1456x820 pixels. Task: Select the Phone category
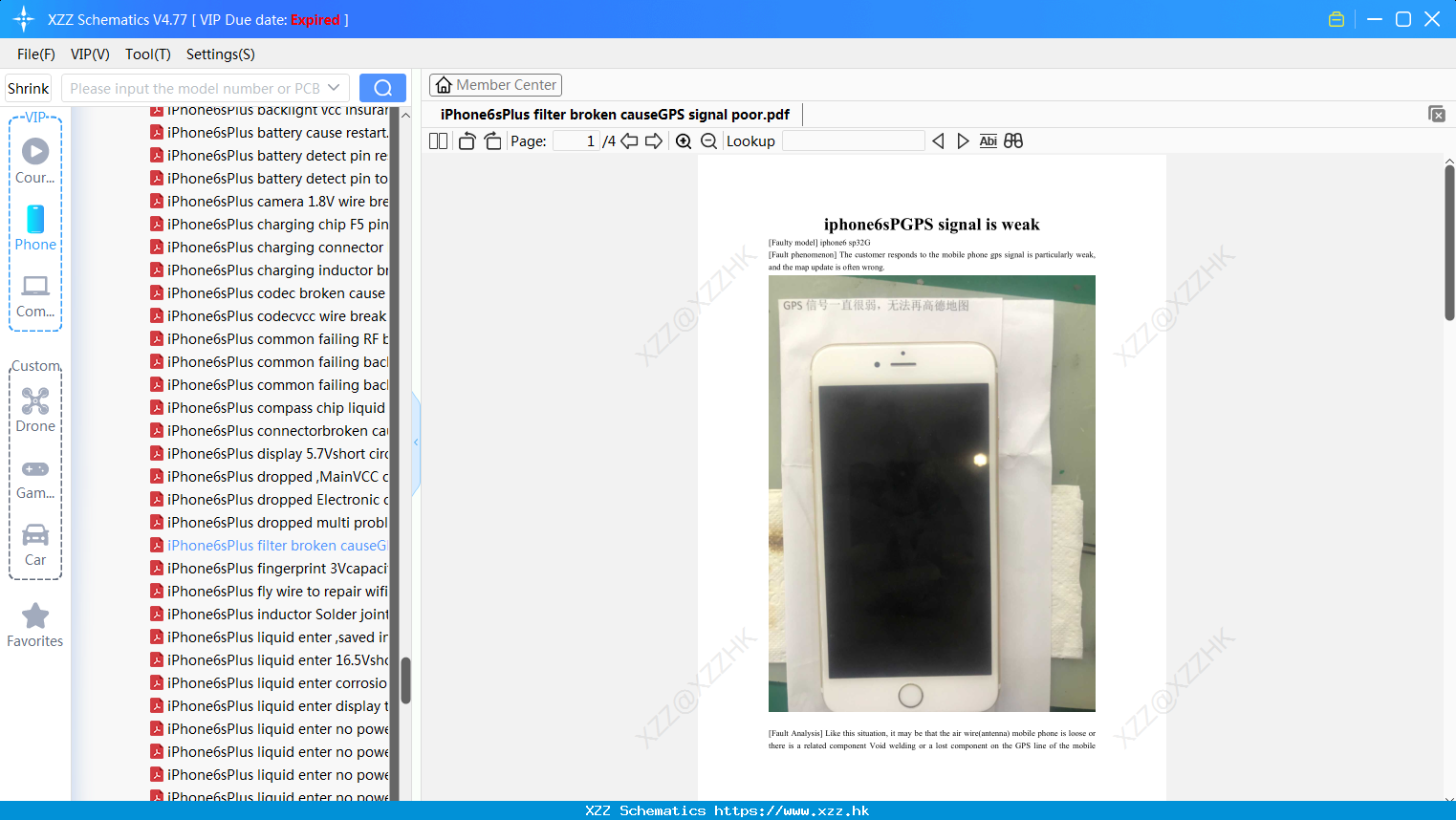pos(35,228)
